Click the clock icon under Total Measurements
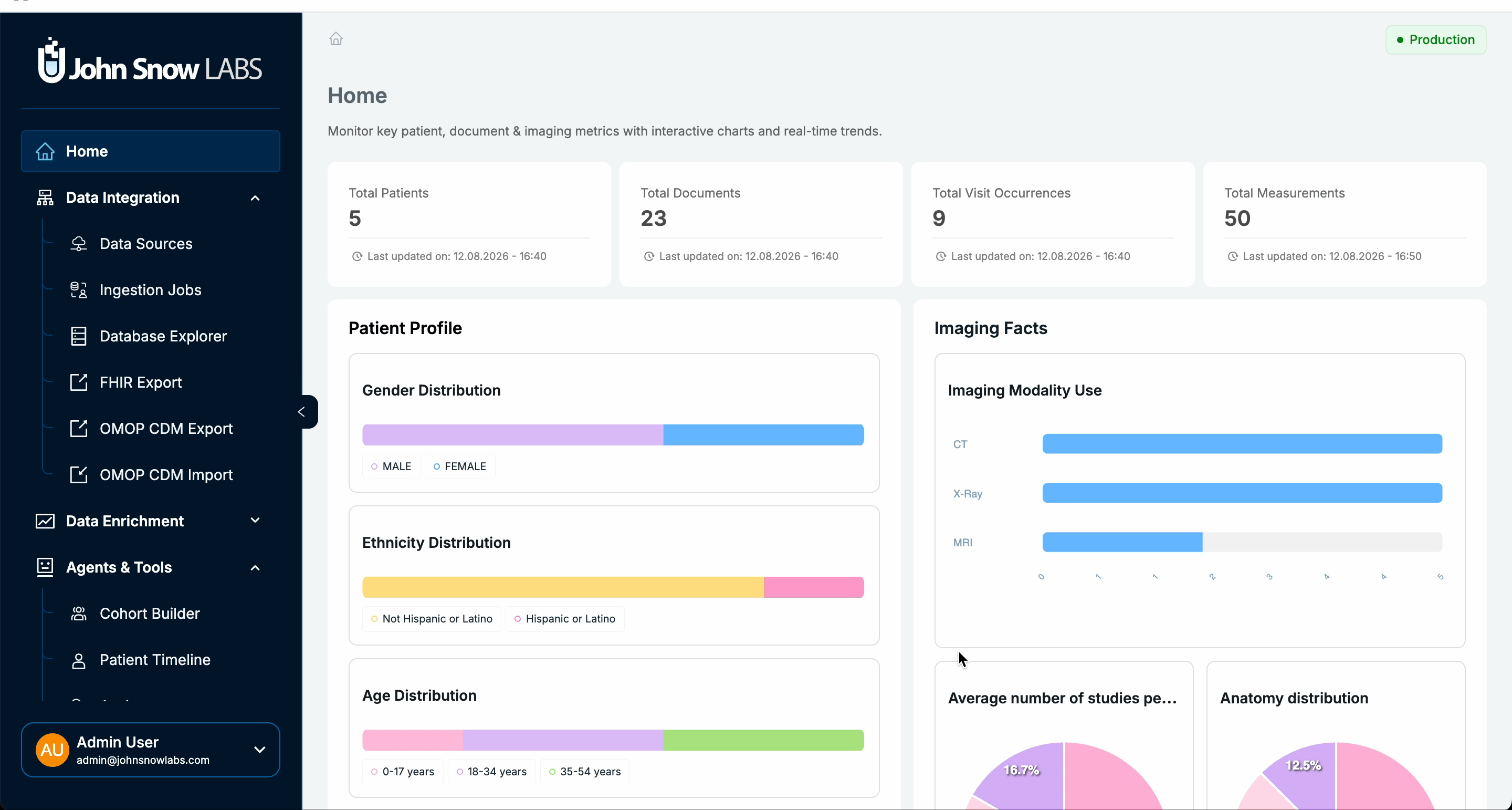 [1233, 257]
